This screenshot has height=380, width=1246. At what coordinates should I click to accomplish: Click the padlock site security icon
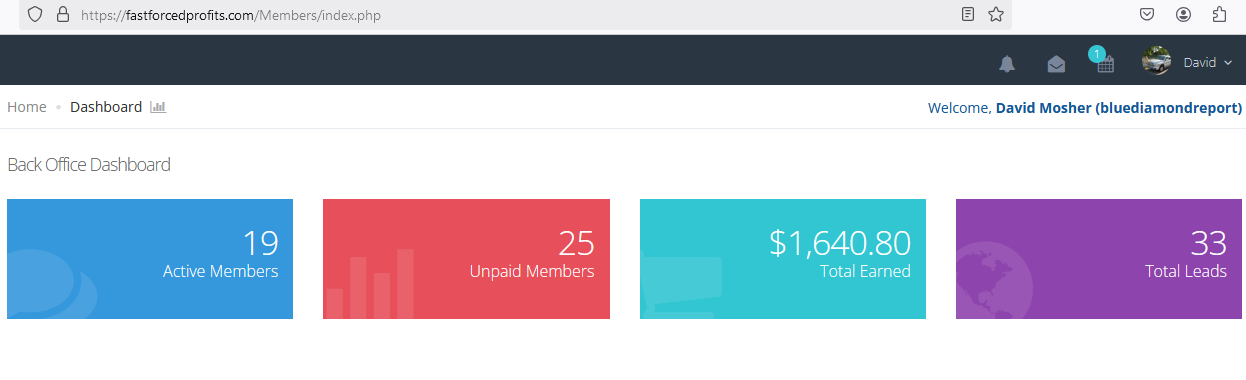[63, 14]
